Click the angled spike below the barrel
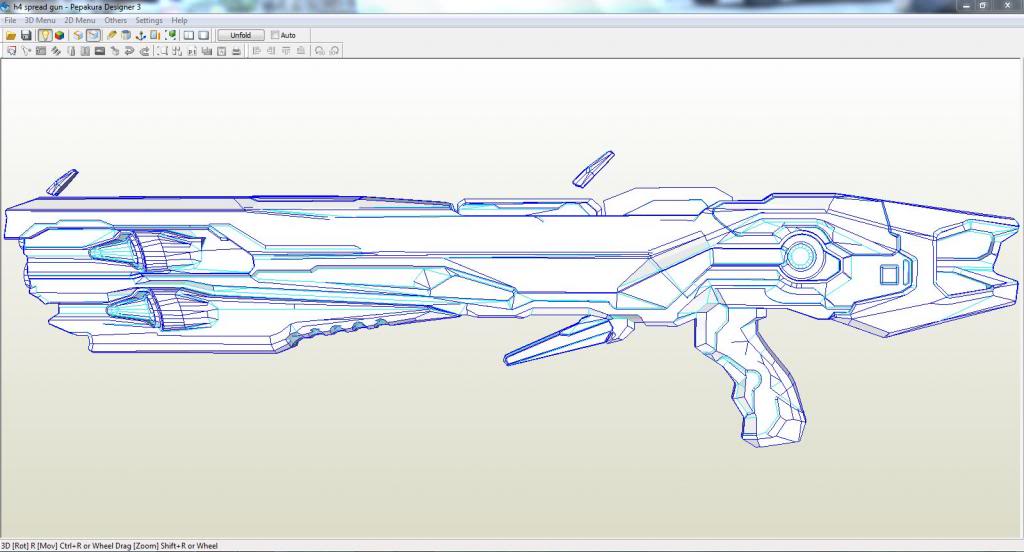The height and width of the screenshot is (552, 1024). coord(558,340)
